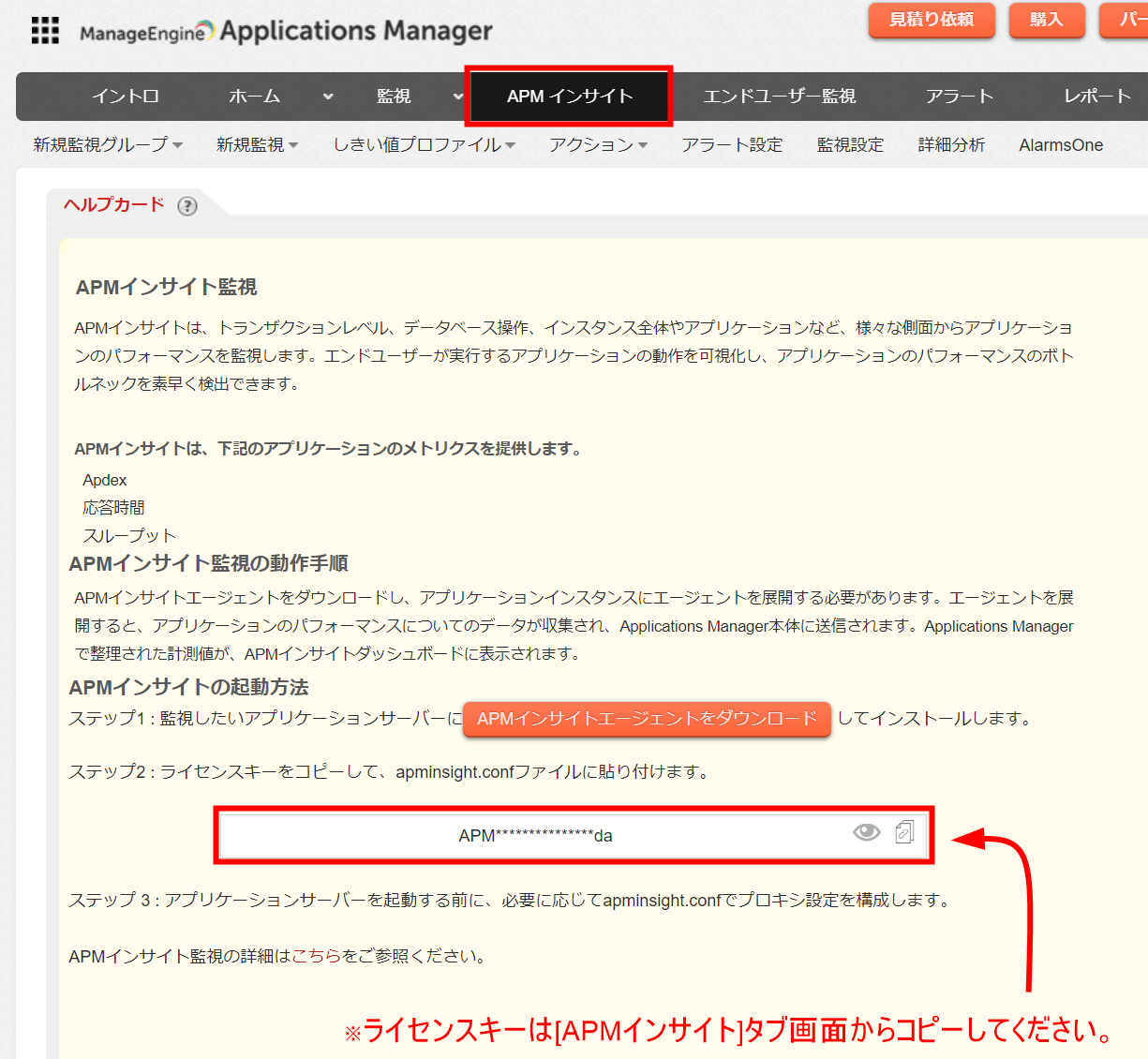Click the 見積り依頼 button
Viewport: 1148px width, 1059px height.
(932, 20)
